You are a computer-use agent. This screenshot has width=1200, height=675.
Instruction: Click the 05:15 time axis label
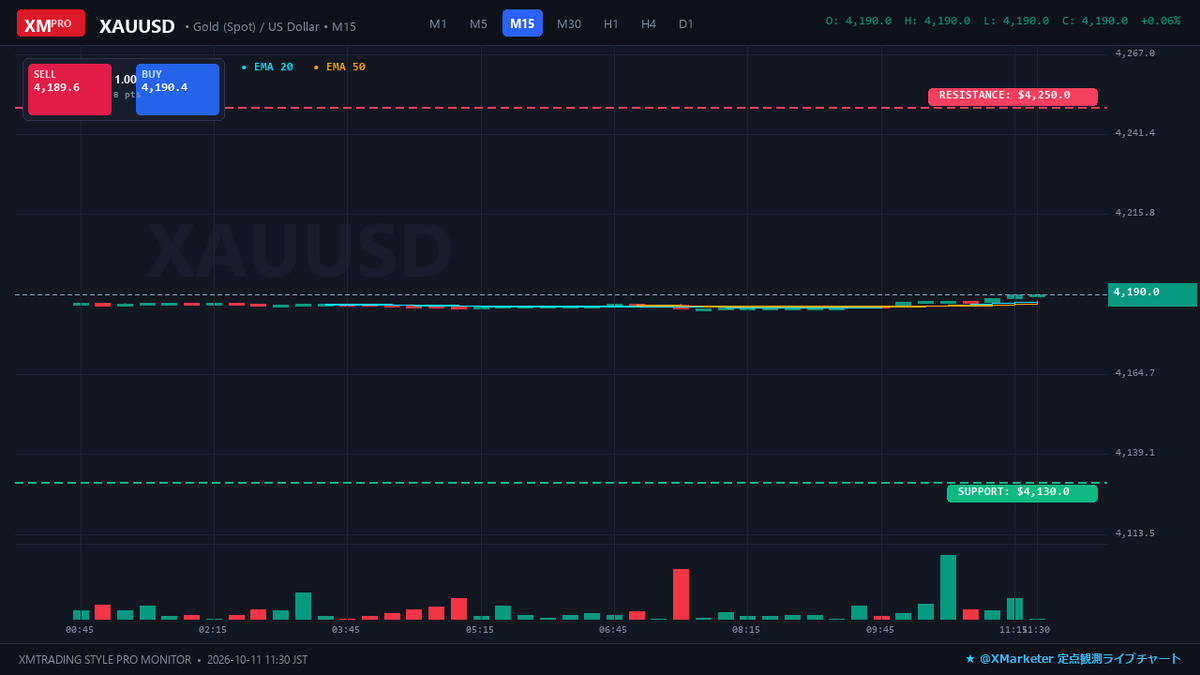coord(480,630)
